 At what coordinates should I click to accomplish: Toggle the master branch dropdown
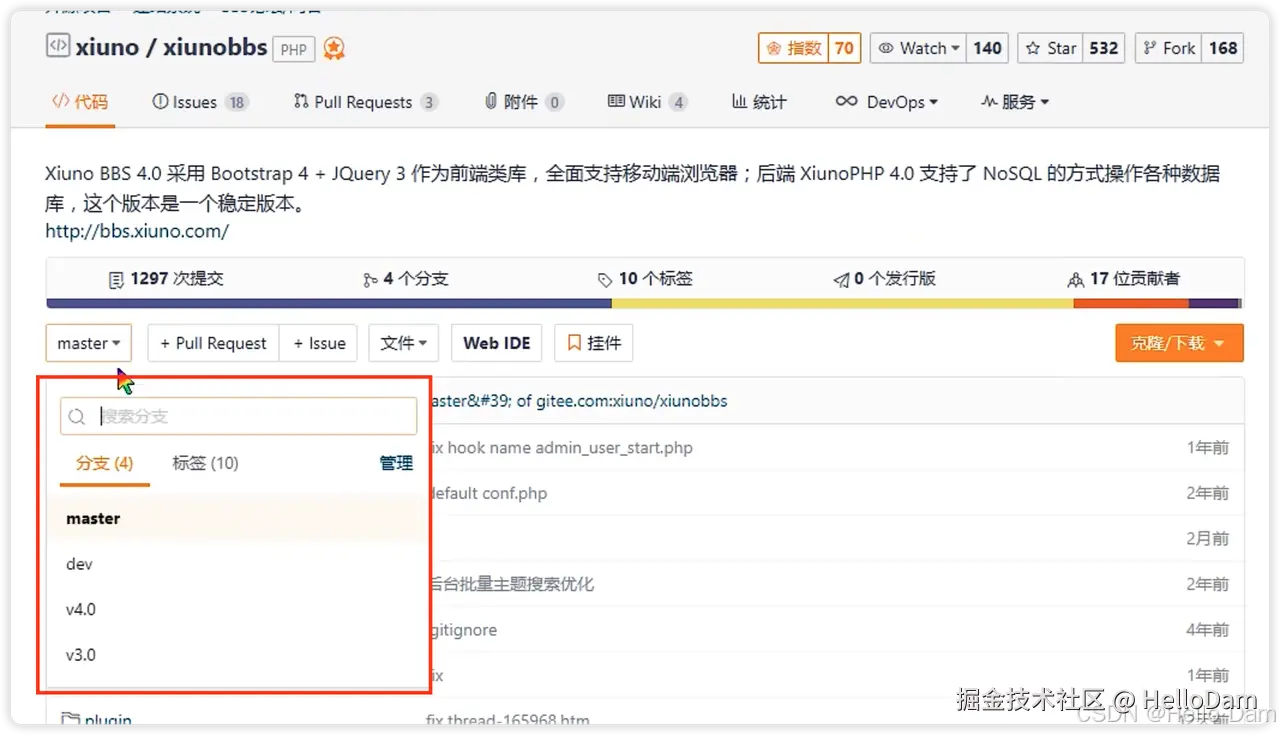click(x=89, y=343)
